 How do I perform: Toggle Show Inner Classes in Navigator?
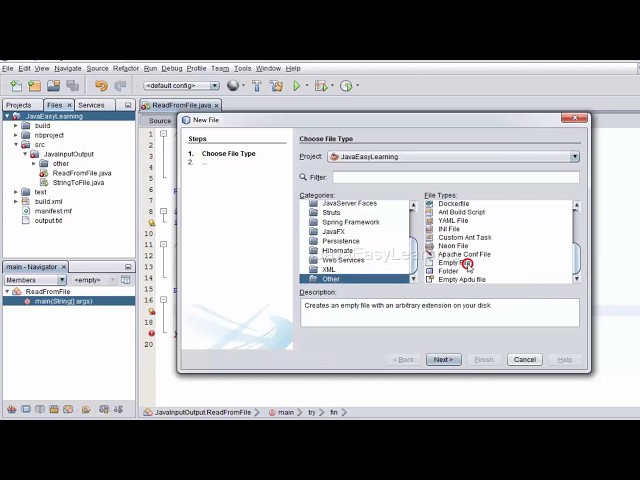pyautogui.click(x=68, y=409)
